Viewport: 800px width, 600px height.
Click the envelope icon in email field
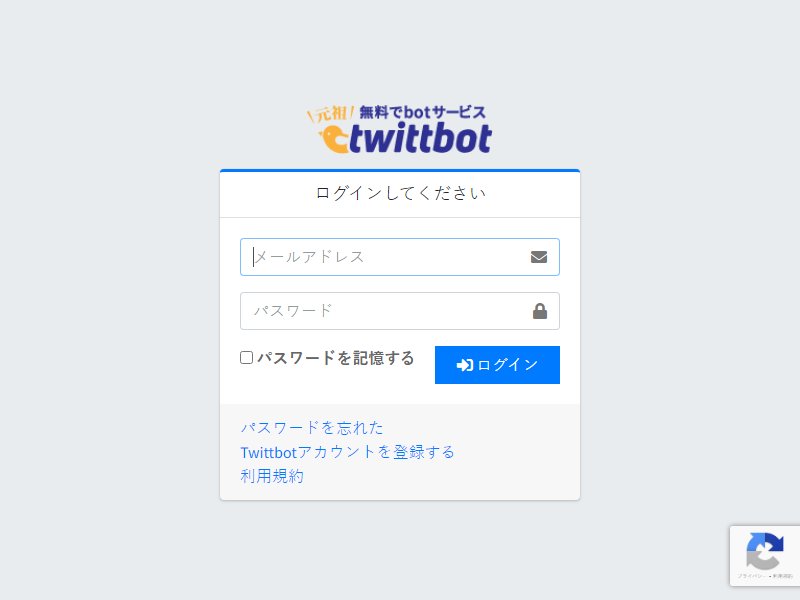[x=539, y=257]
